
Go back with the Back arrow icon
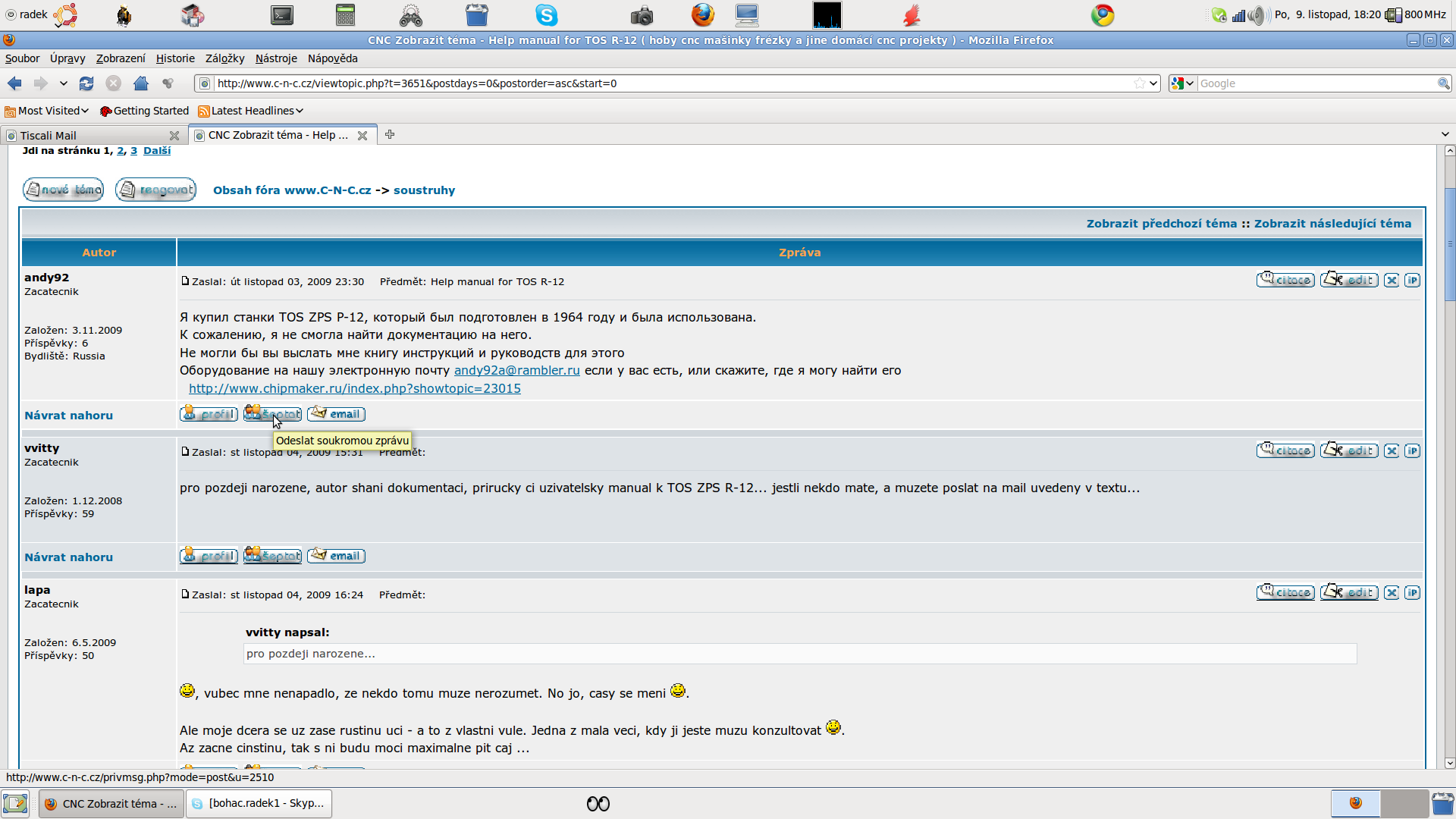click(14, 83)
